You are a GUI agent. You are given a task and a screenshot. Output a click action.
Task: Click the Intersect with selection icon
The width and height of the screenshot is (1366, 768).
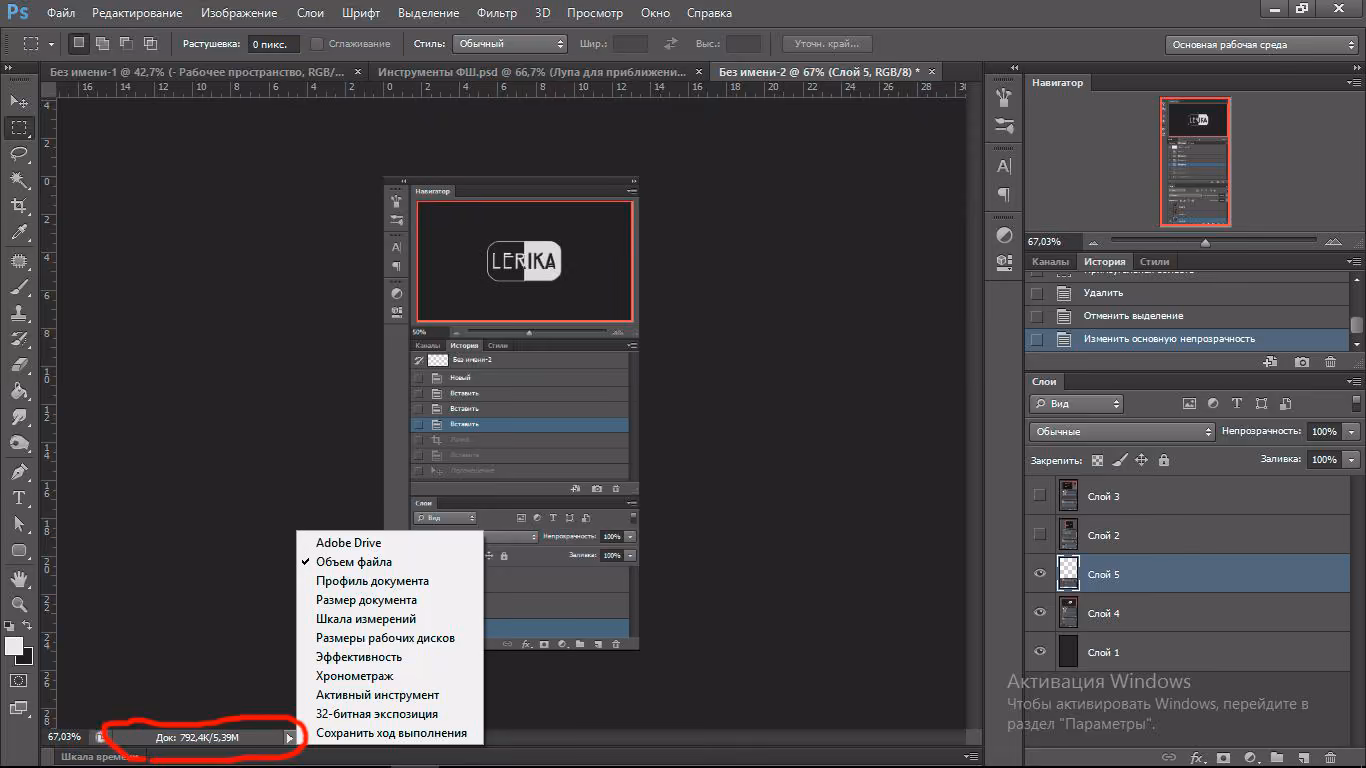click(x=151, y=44)
